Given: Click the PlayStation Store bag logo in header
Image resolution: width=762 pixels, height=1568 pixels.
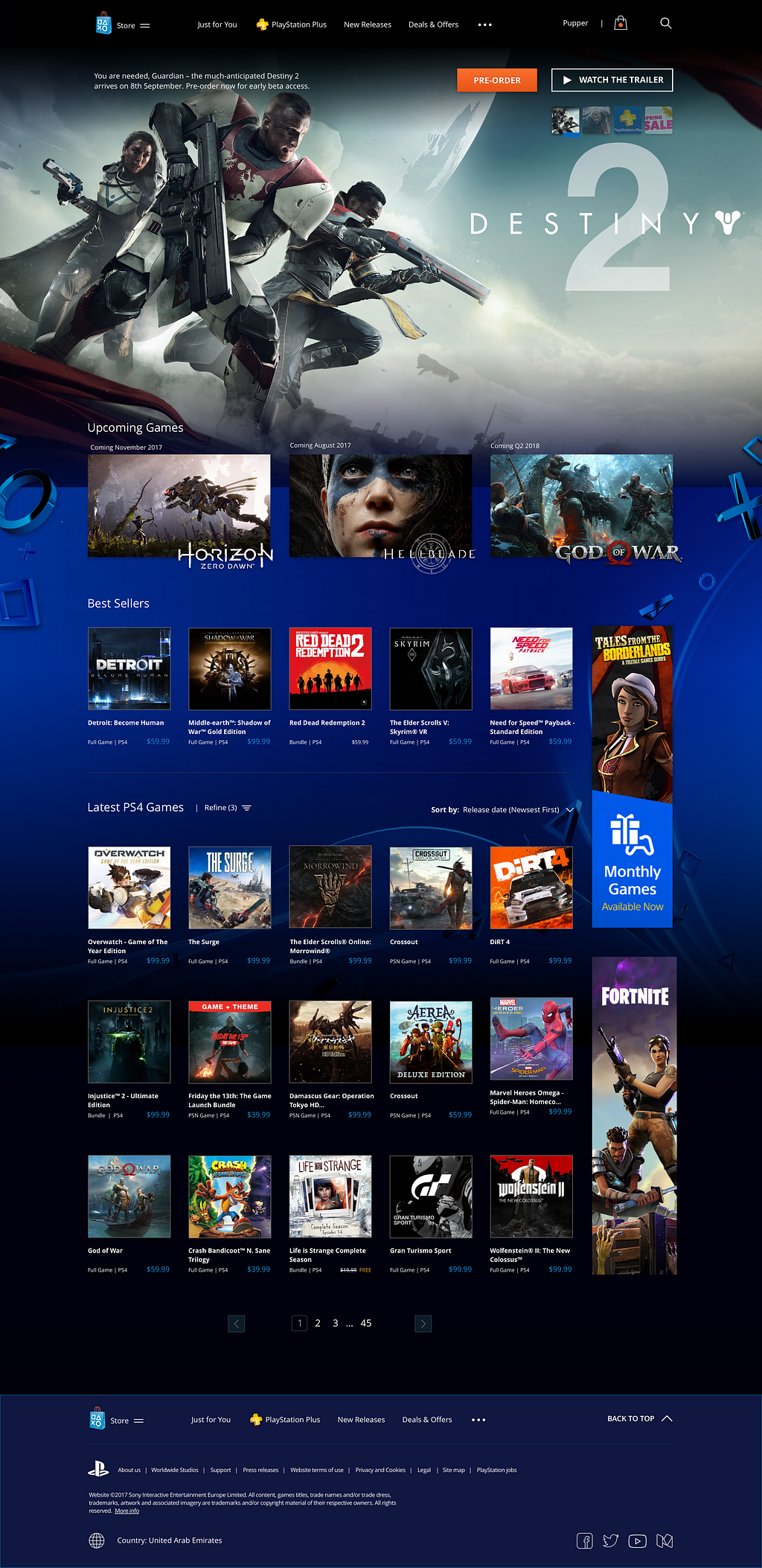Looking at the screenshot, I should 103,23.
